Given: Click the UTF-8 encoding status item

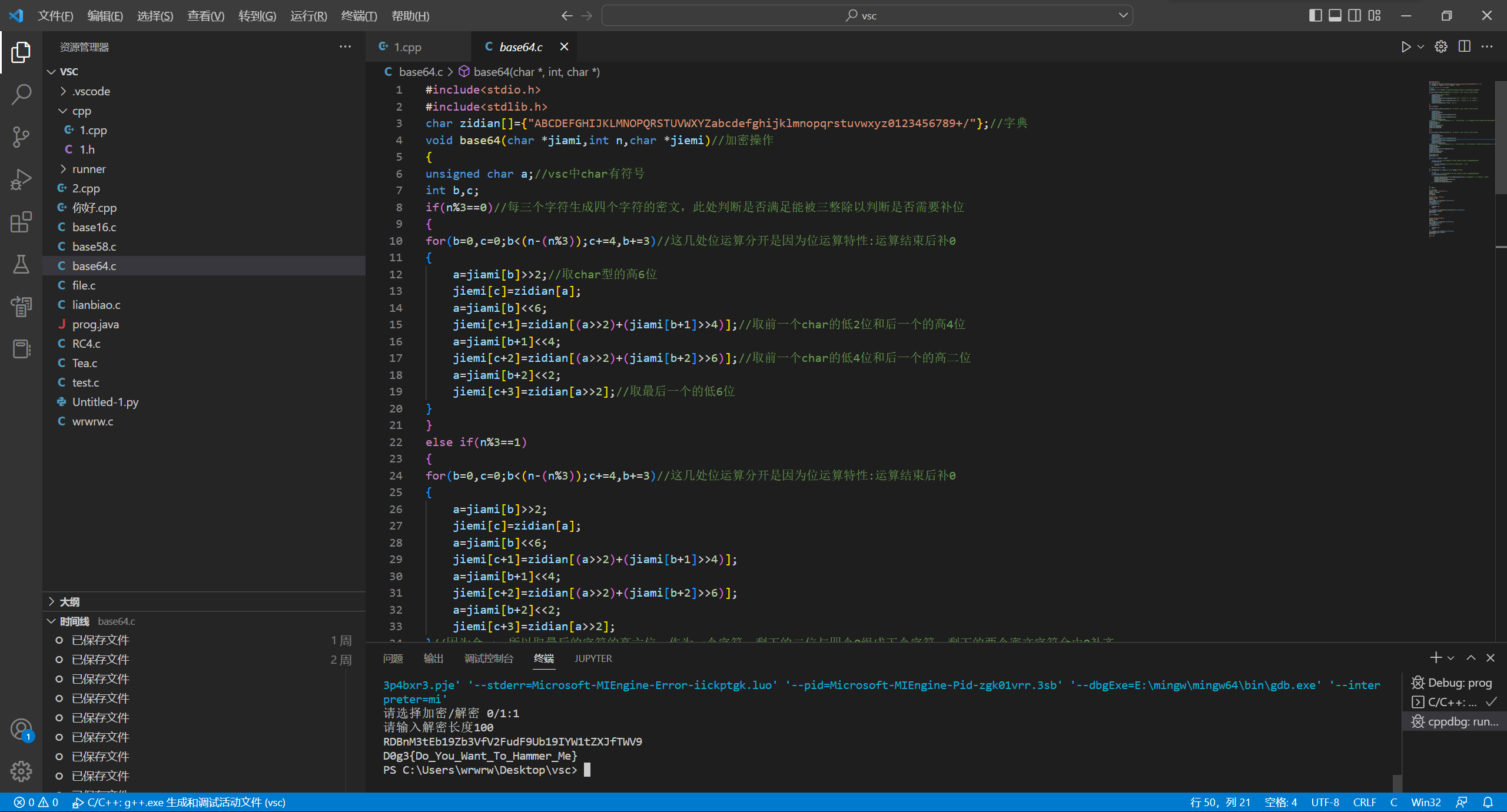Looking at the screenshot, I should click(x=1325, y=802).
